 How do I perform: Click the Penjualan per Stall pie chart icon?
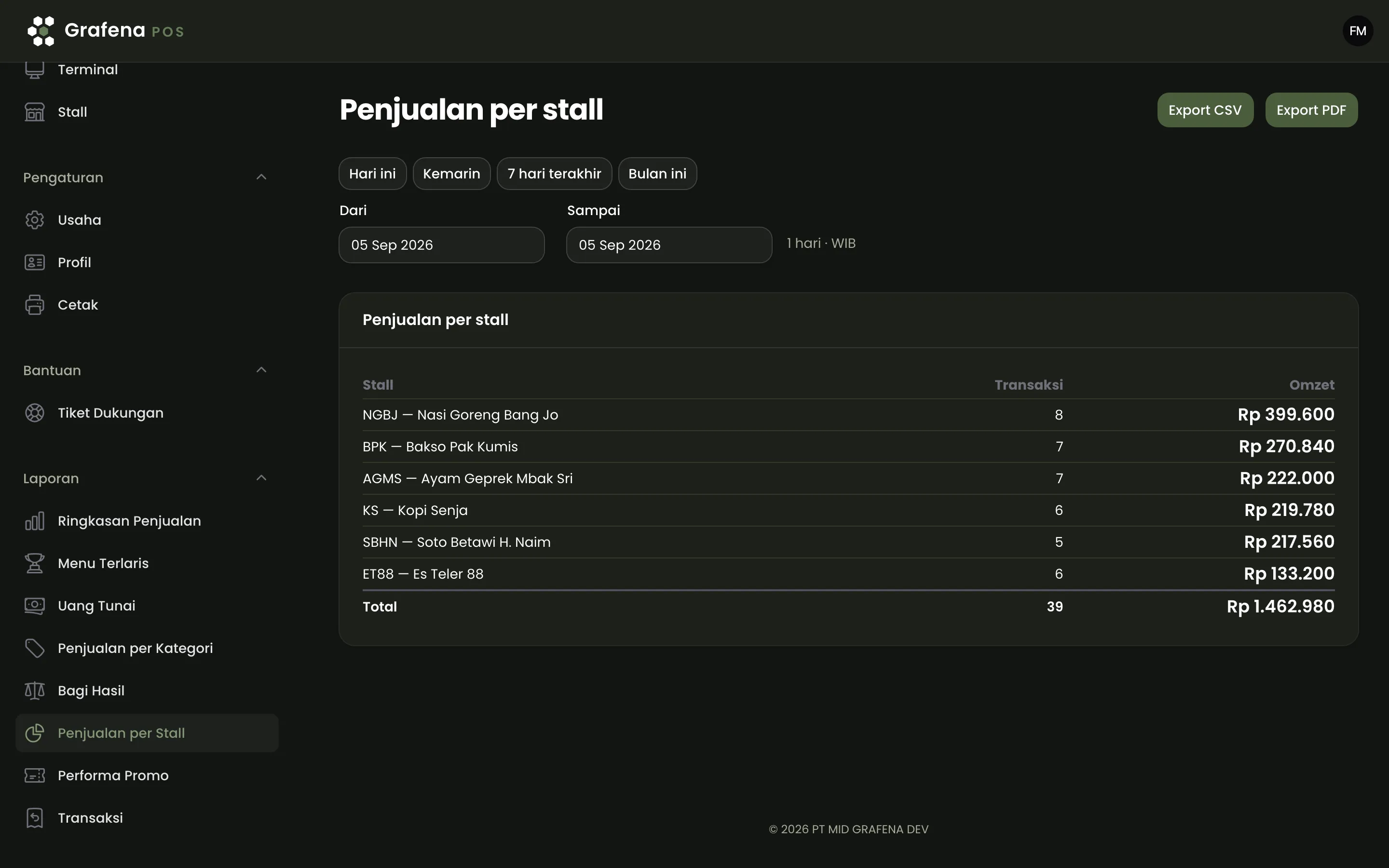pos(34,733)
